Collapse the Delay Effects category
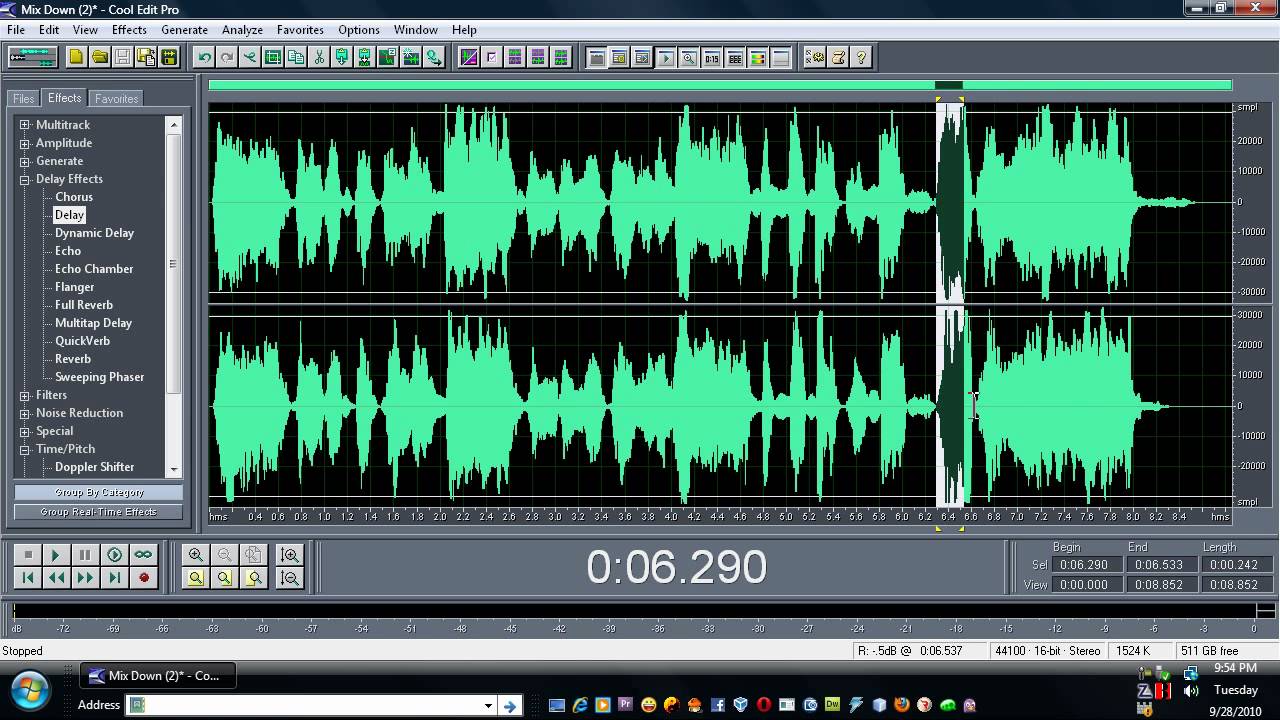The height and width of the screenshot is (720, 1280). pyautogui.click(x=25, y=179)
